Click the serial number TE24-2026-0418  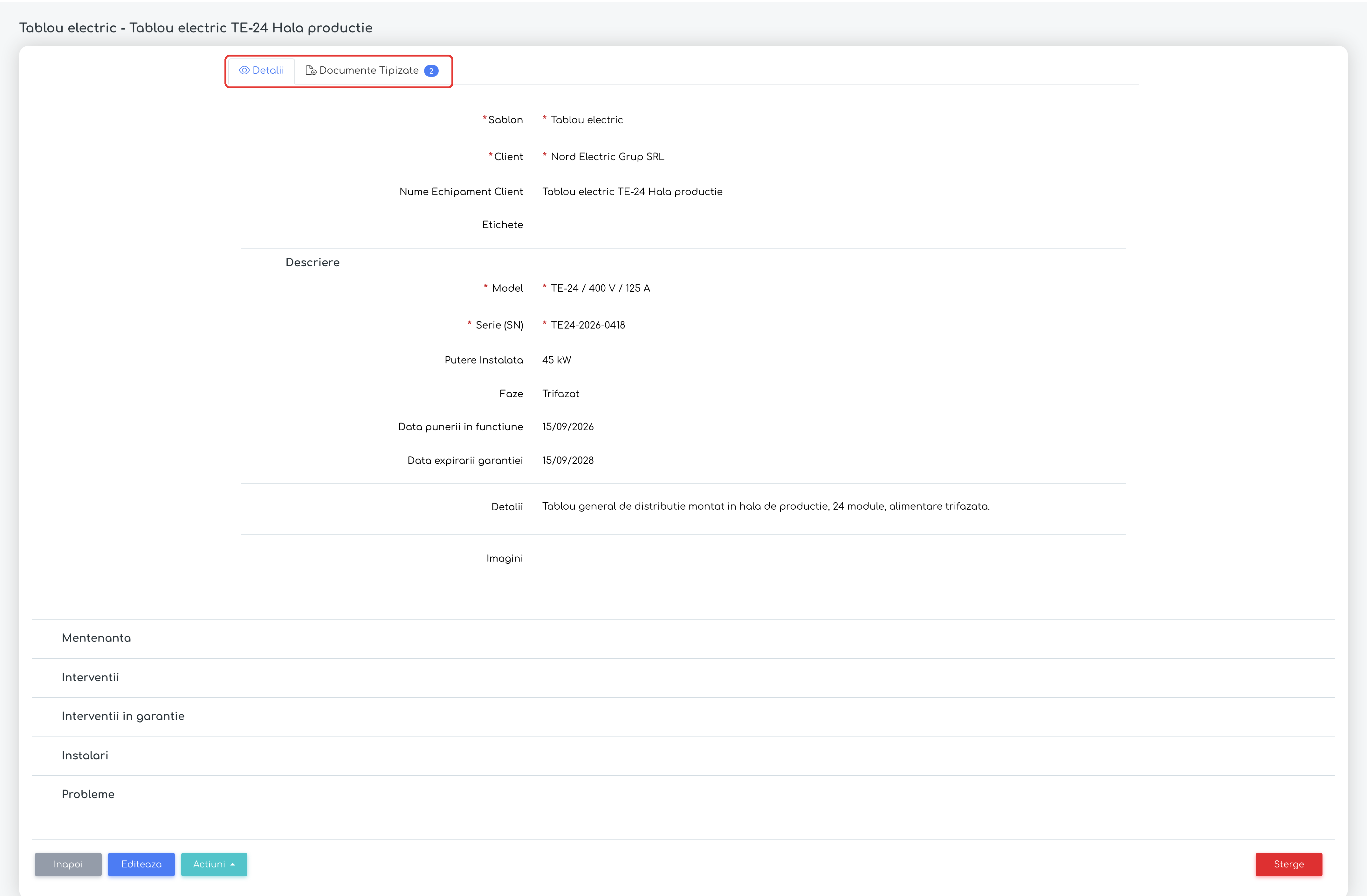[x=587, y=325]
